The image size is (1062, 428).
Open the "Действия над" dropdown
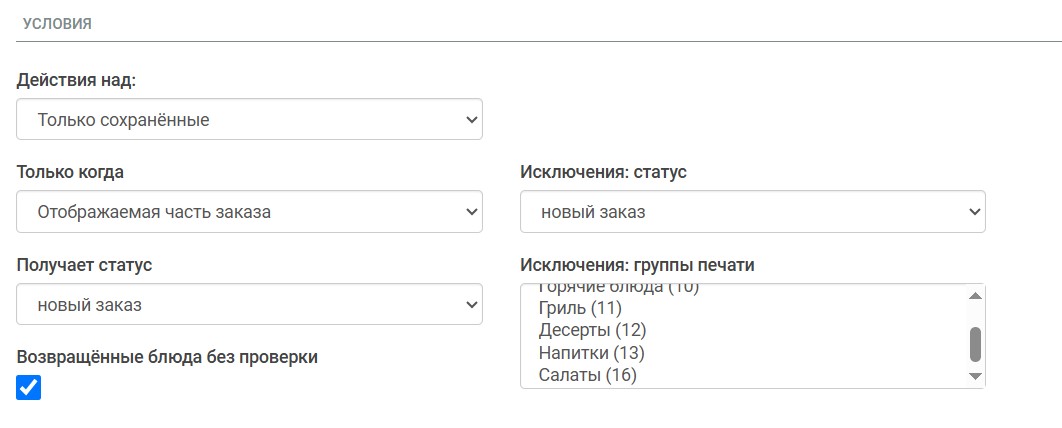click(x=249, y=119)
